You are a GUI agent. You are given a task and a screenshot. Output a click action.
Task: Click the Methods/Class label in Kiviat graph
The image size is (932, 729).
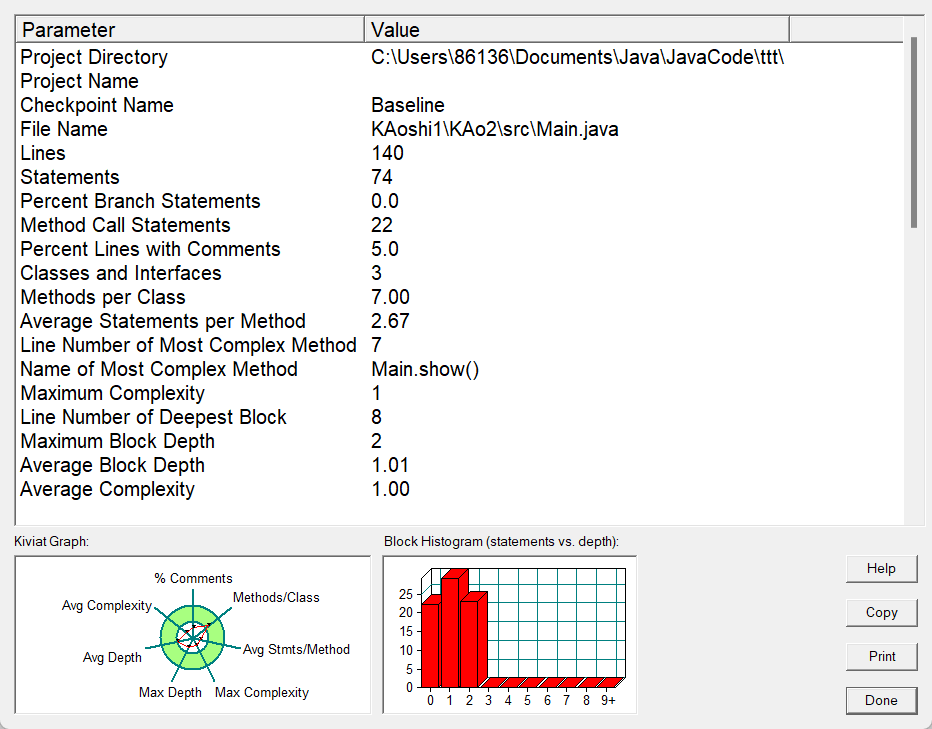(x=276, y=598)
